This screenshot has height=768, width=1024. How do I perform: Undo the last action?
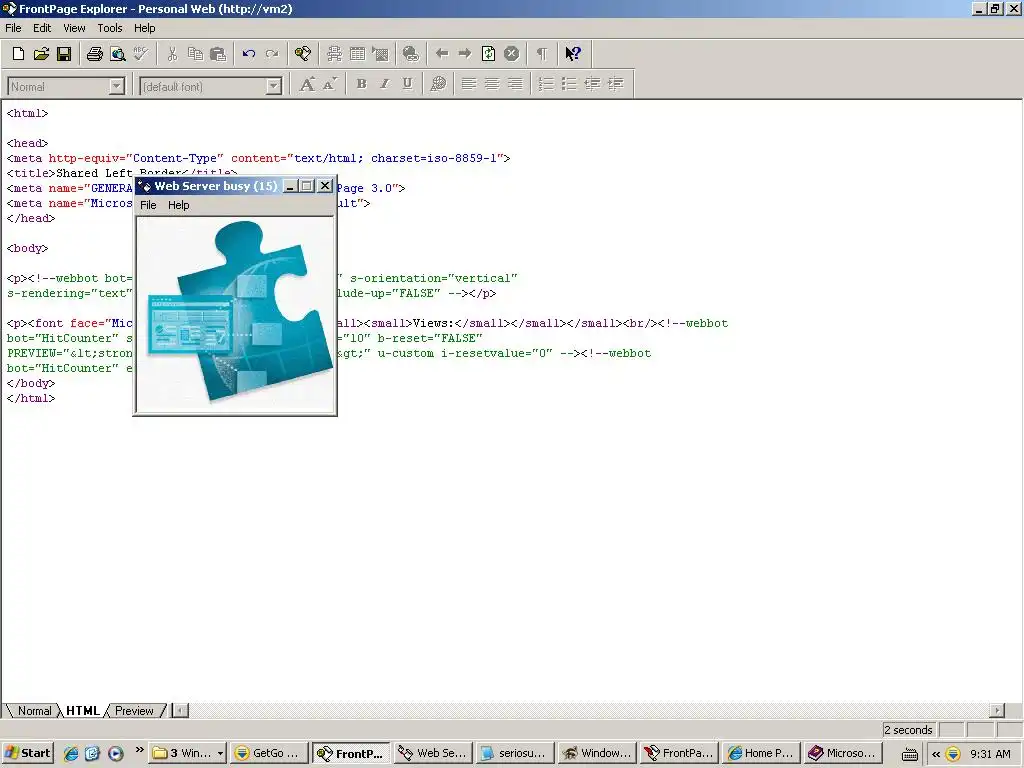click(x=249, y=54)
